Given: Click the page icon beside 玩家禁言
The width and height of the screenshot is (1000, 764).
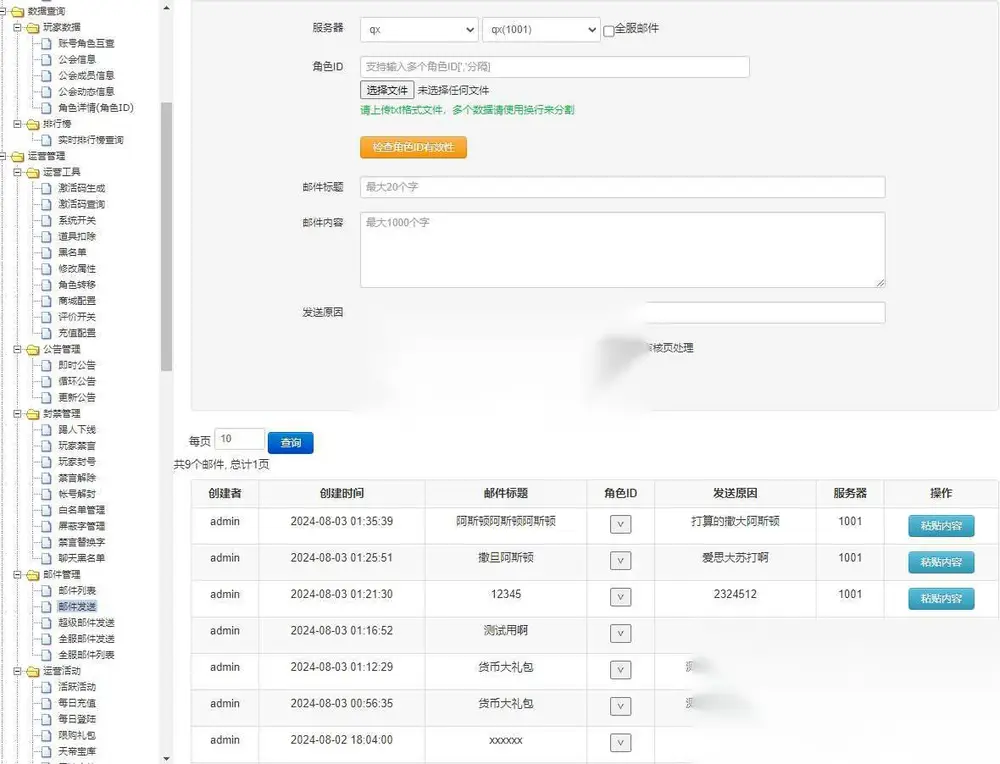Looking at the screenshot, I should coord(46,446).
